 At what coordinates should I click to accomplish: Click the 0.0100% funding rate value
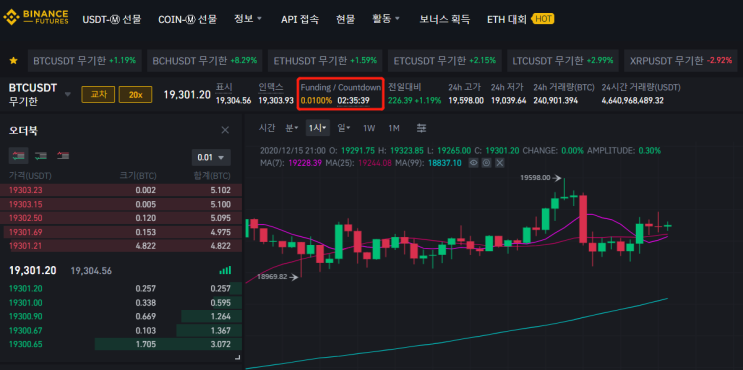pos(316,100)
